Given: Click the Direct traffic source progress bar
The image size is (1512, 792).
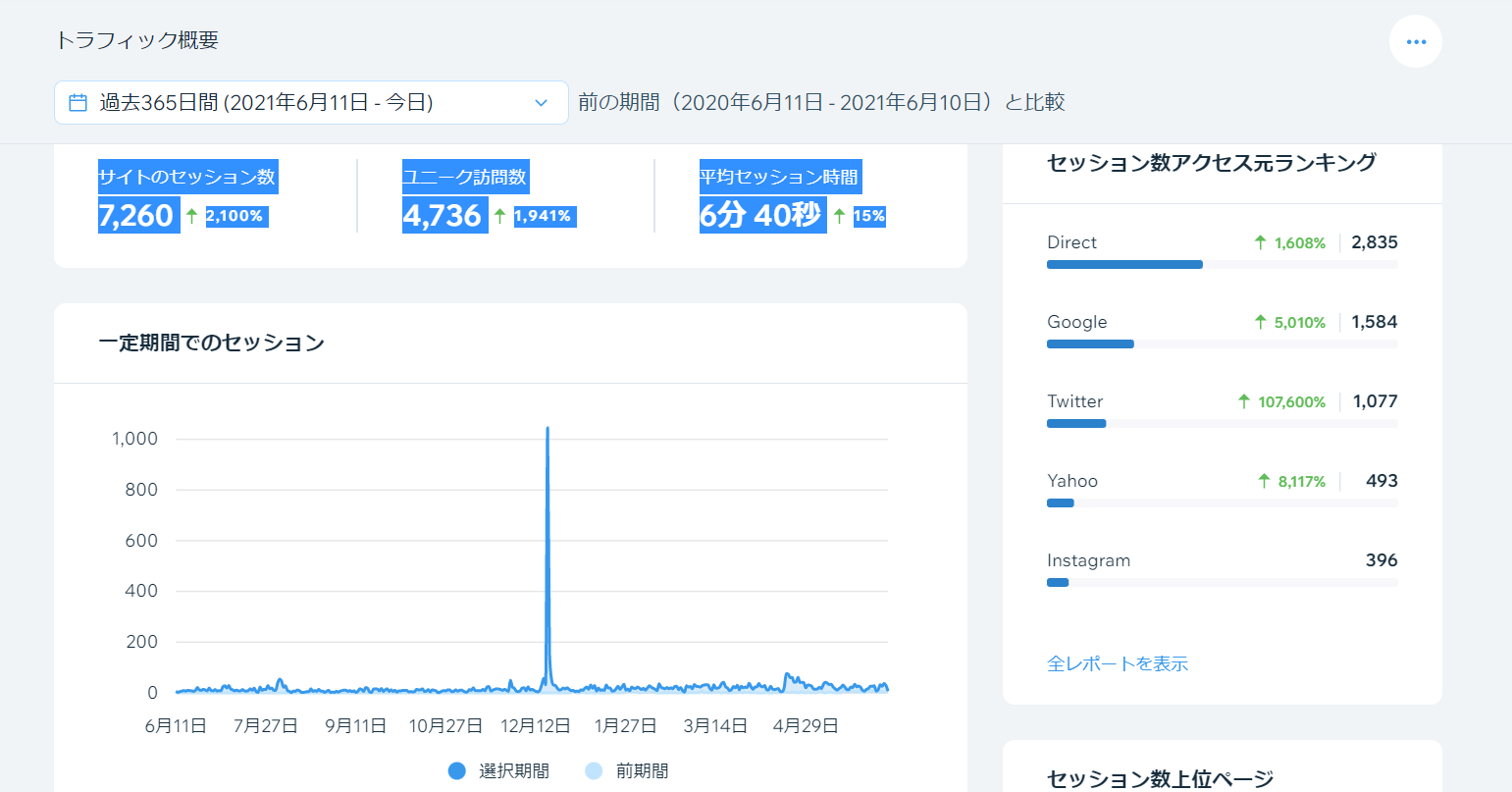Looking at the screenshot, I should point(1124,265).
